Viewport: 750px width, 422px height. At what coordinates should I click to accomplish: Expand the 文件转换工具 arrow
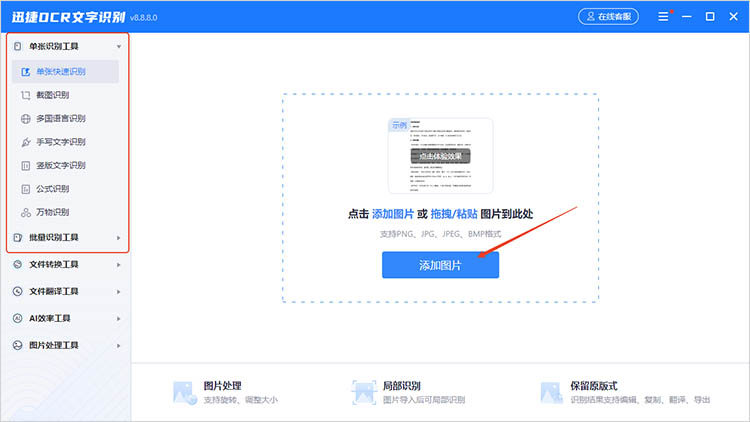(119, 265)
